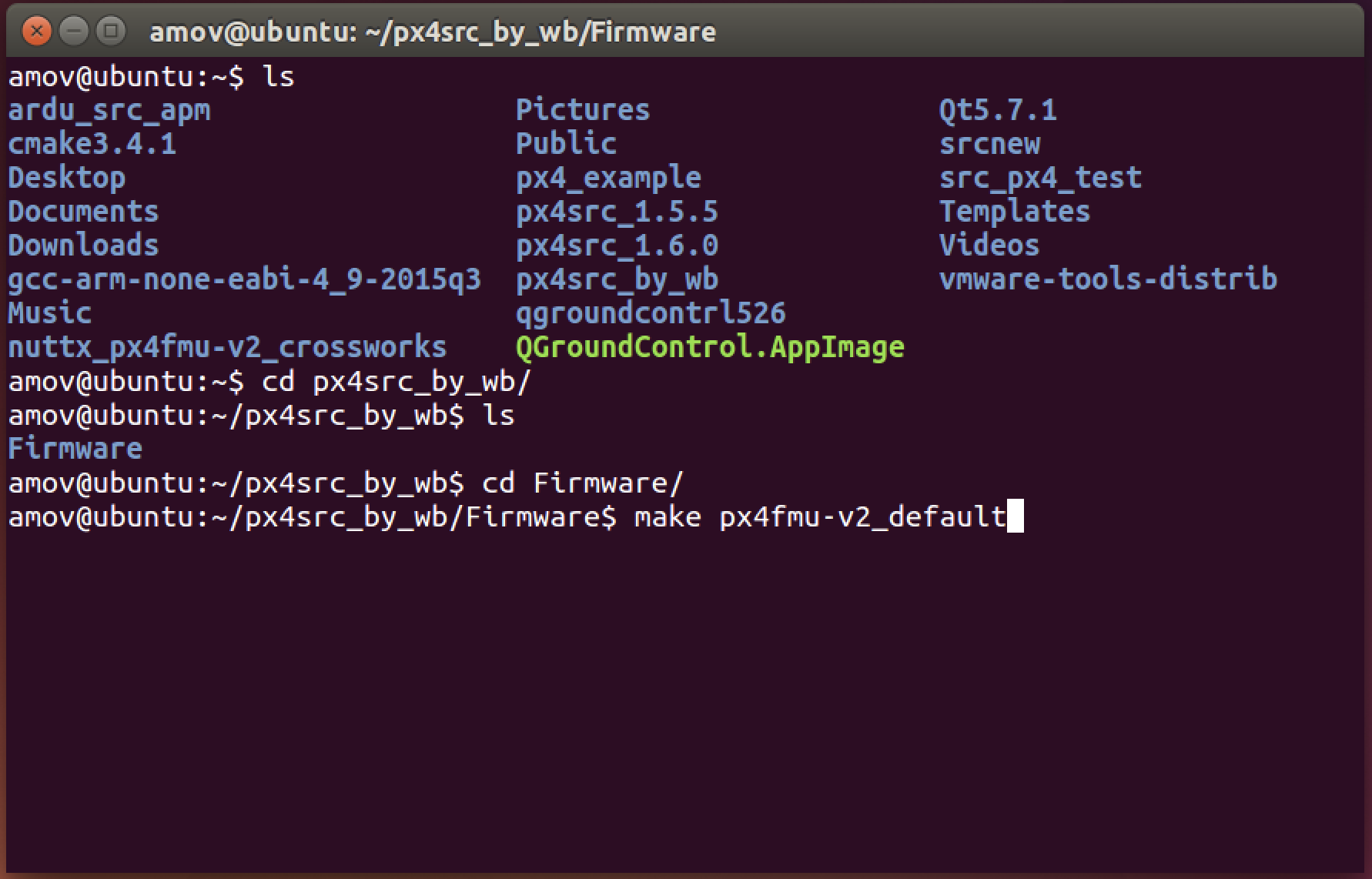Click the ardu_src_apm directory name
Image resolution: width=1372 pixels, height=879 pixels.
coord(109,110)
